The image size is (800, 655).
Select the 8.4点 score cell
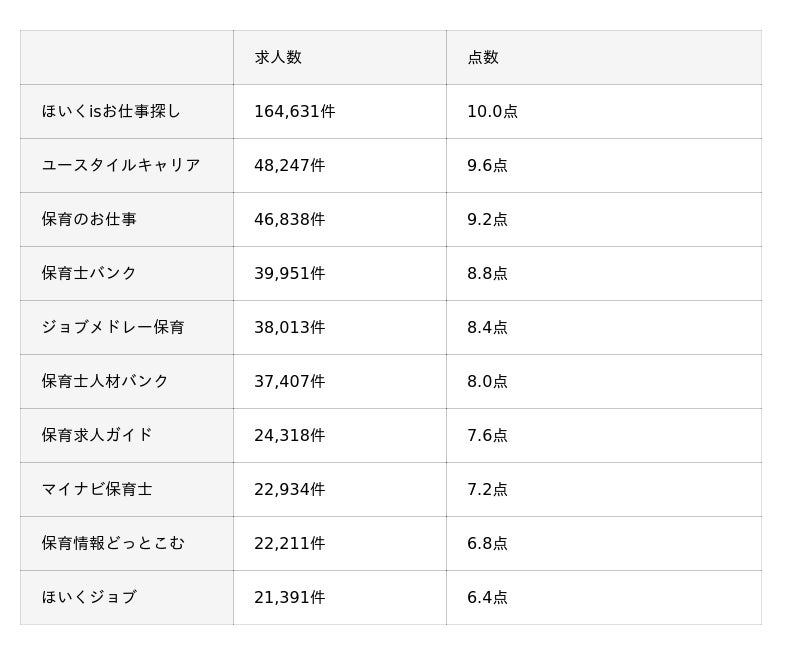(x=487, y=328)
